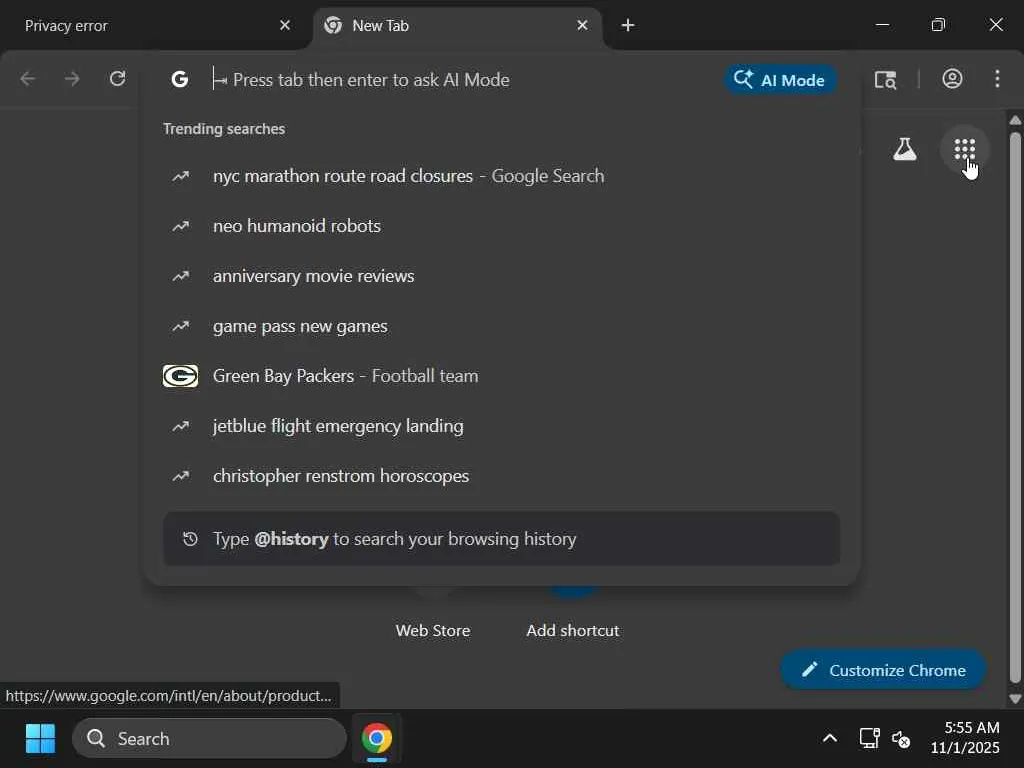1024x768 pixels.
Task: Click the Green Bay Packers logo
Action: 180,376
